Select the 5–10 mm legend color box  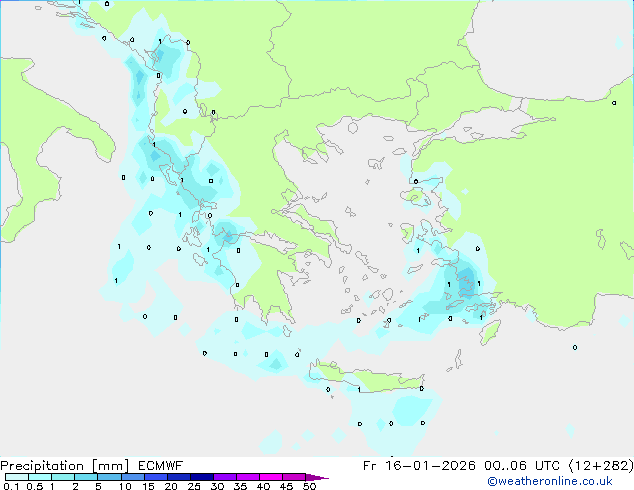(x=110, y=477)
